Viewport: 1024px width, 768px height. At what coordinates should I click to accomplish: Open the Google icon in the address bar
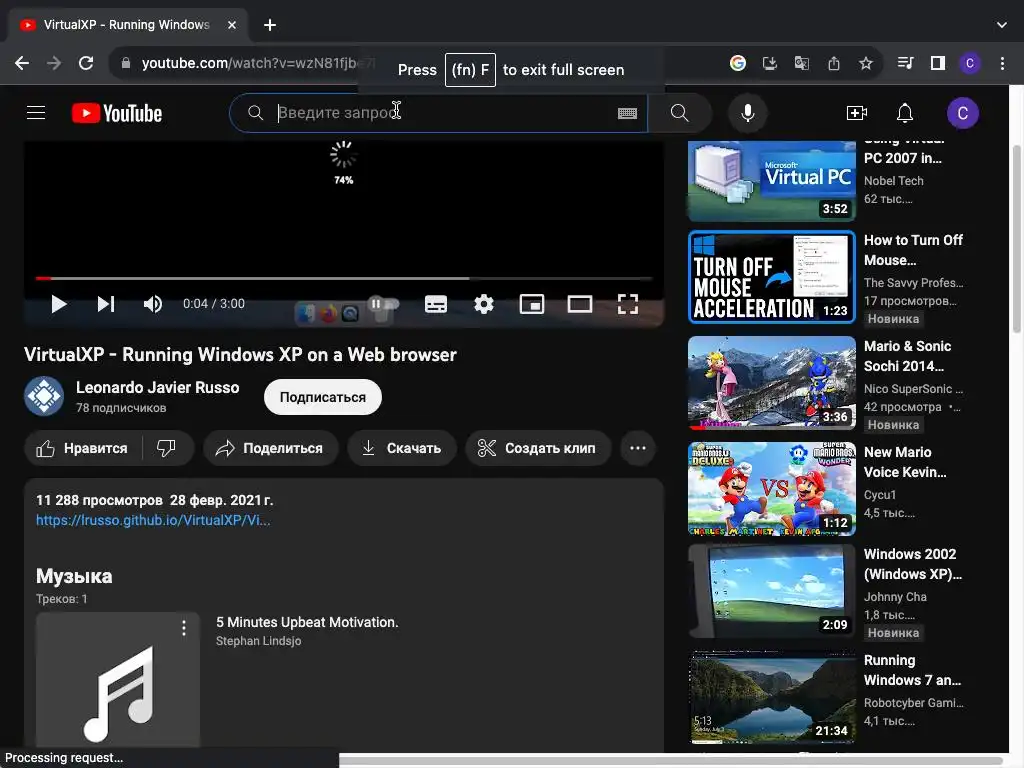coord(738,63)
